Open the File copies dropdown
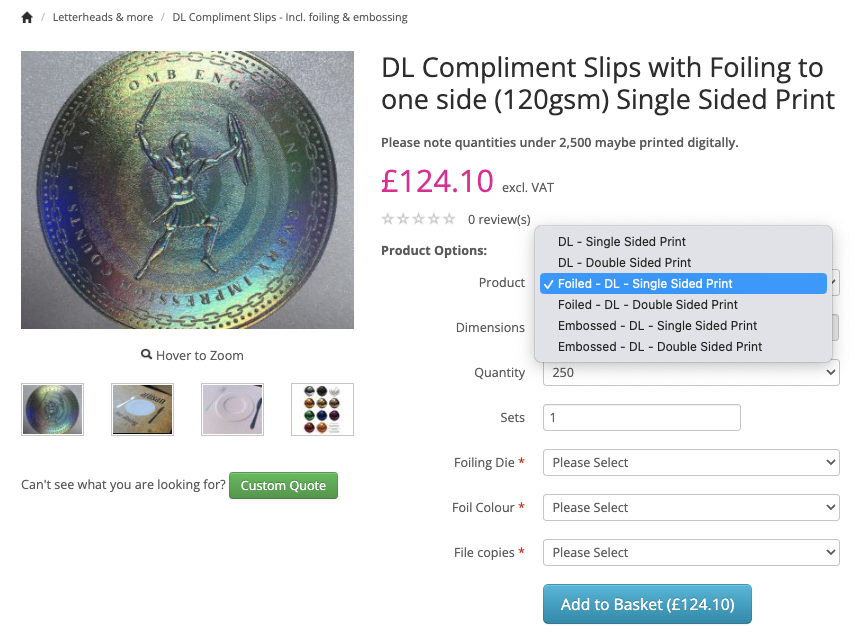This screenshot has width=864, height=643. (690, 553)
